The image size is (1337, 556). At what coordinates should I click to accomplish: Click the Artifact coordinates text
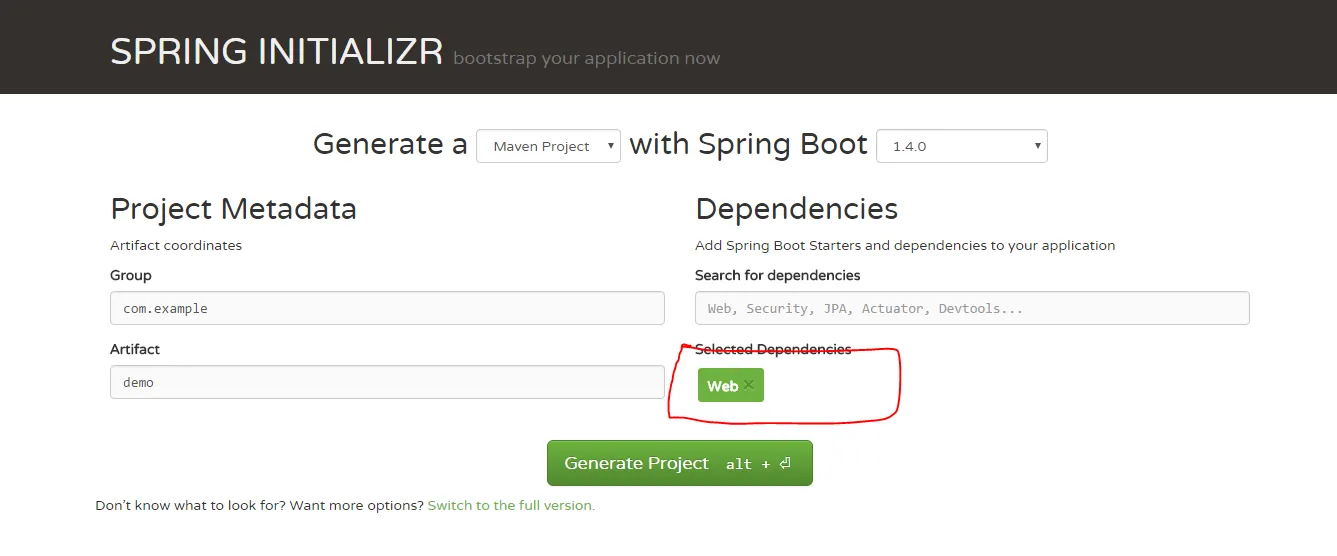click(176, 245)
